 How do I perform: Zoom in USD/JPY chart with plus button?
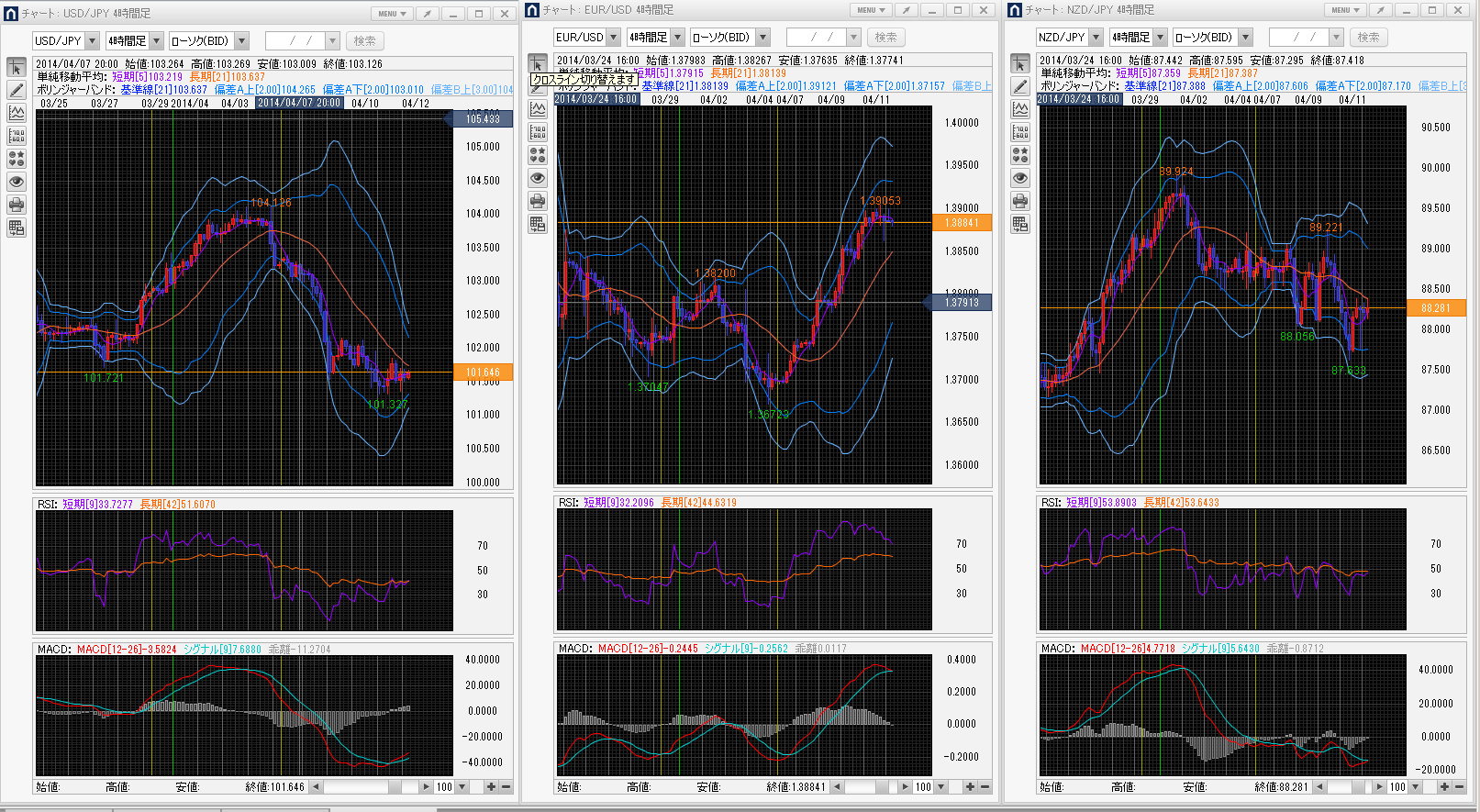point(491,786)
